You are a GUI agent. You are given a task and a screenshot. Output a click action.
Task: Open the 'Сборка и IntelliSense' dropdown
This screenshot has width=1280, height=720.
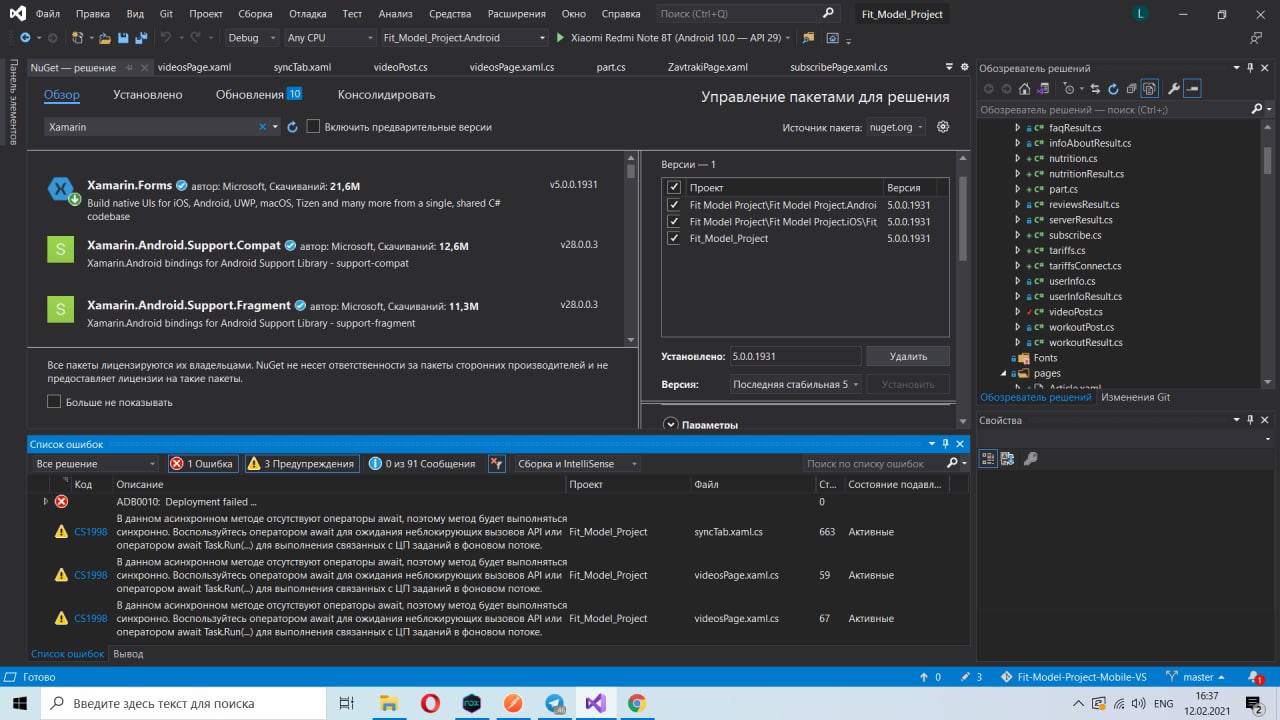point(576,463)
